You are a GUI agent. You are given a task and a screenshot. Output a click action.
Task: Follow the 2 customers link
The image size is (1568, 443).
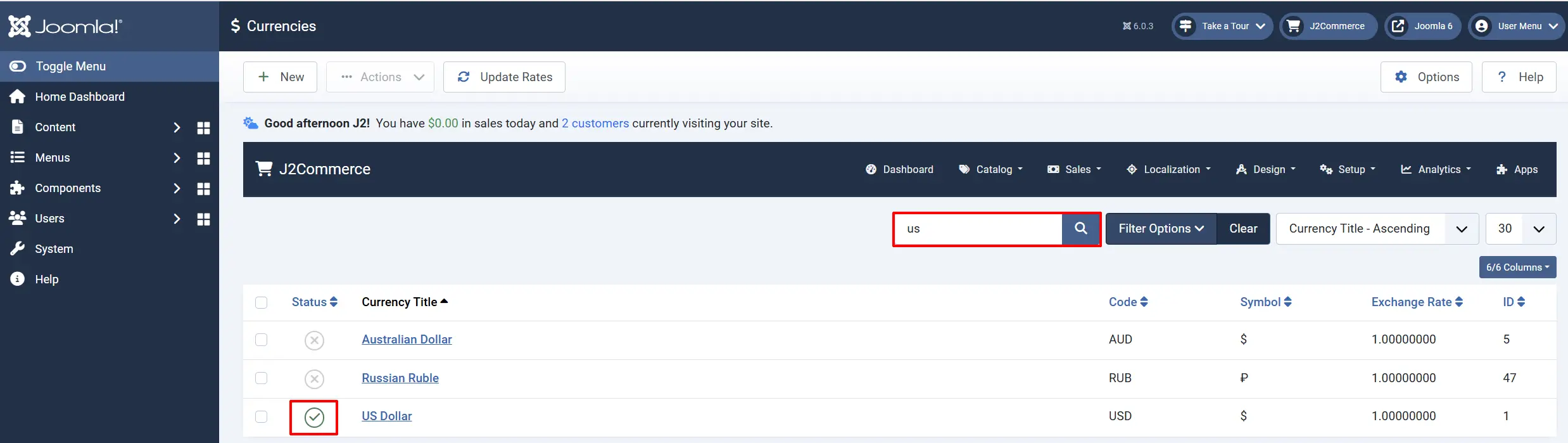tap(595, 123)
